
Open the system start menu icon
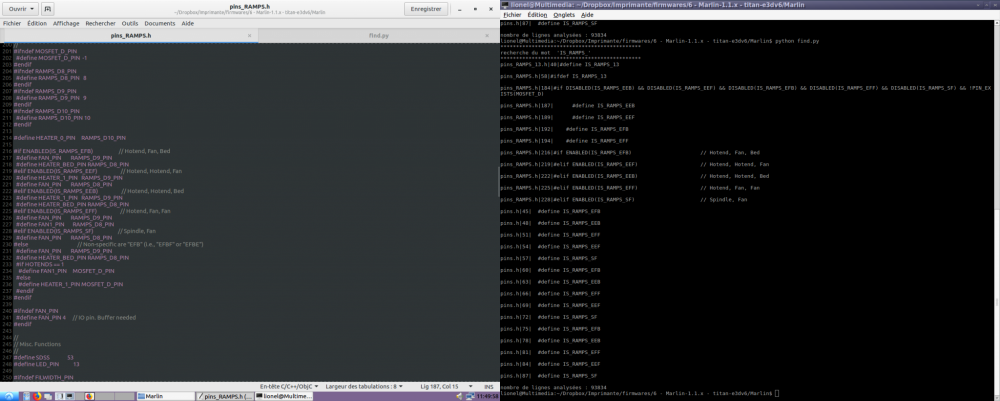pyautogui.click(x=8, y=396)
